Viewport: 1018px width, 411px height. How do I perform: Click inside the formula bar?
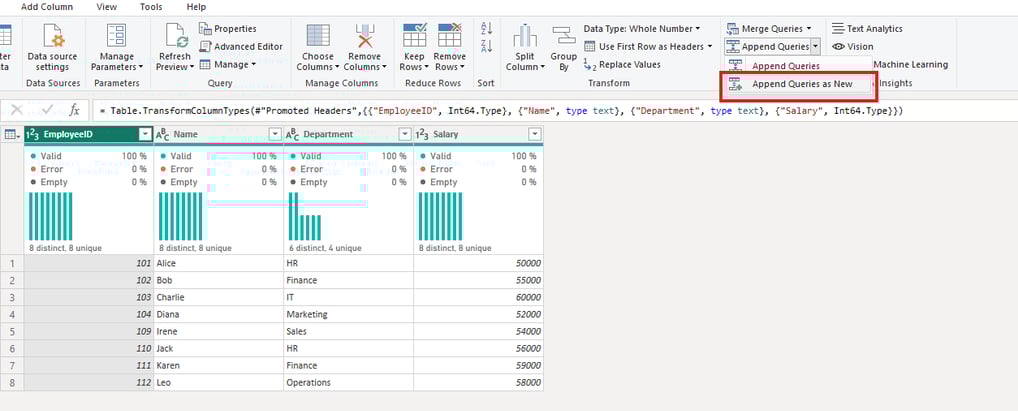pos(554,111)
